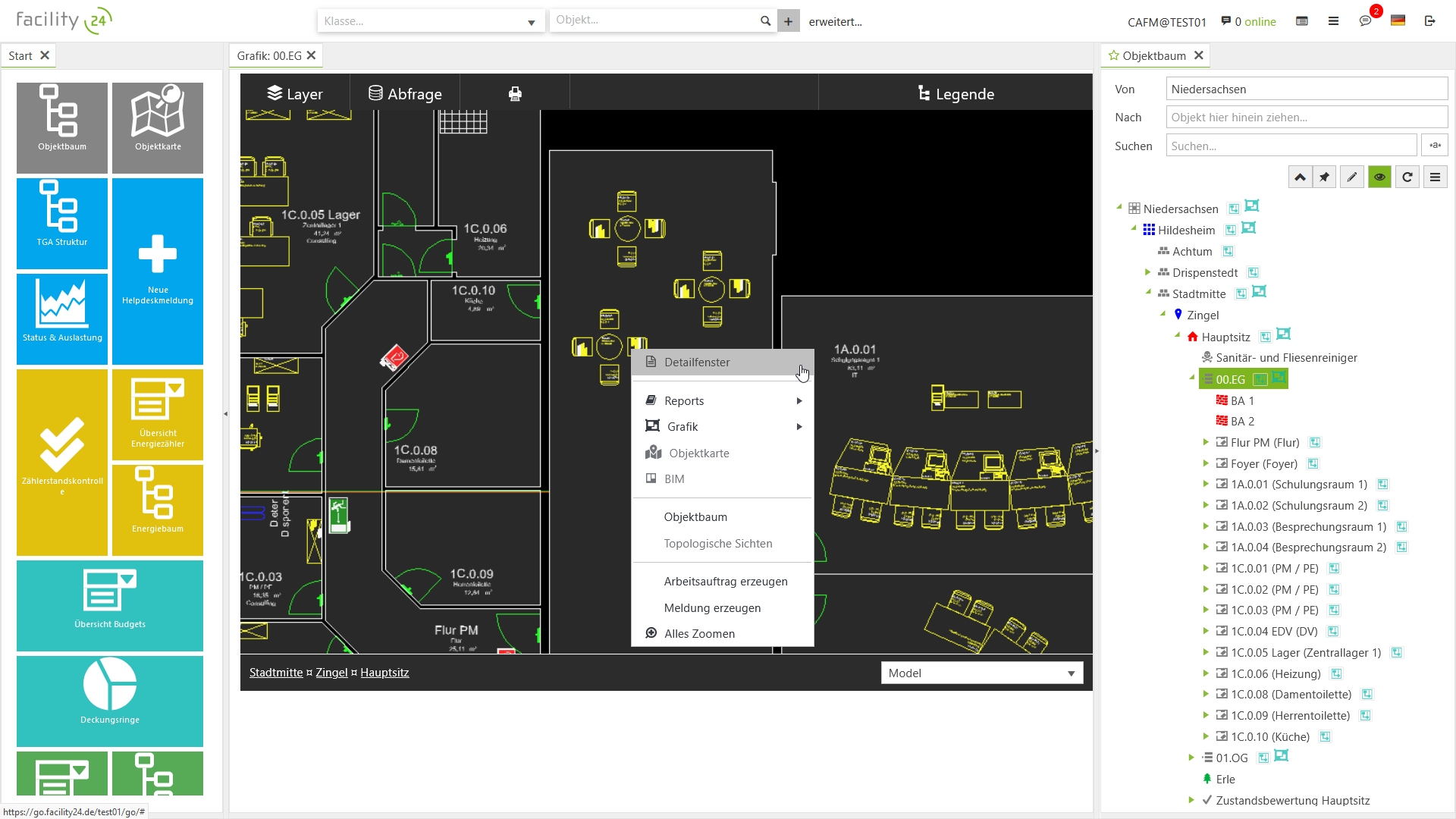Image resolution: width=1456 pixels, height=819 pixels.
Task: Expand the 01.OG tree node
Action: point(1191,758)
